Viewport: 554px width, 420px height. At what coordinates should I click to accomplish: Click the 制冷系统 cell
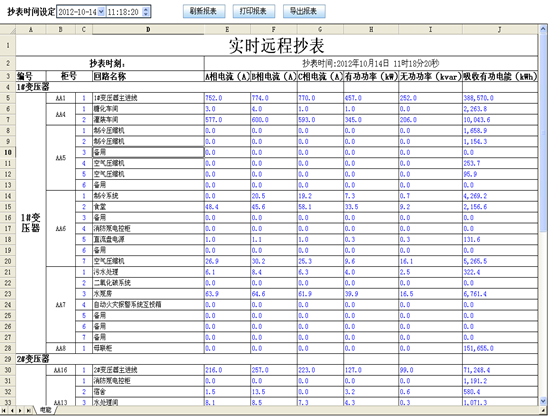148,196
